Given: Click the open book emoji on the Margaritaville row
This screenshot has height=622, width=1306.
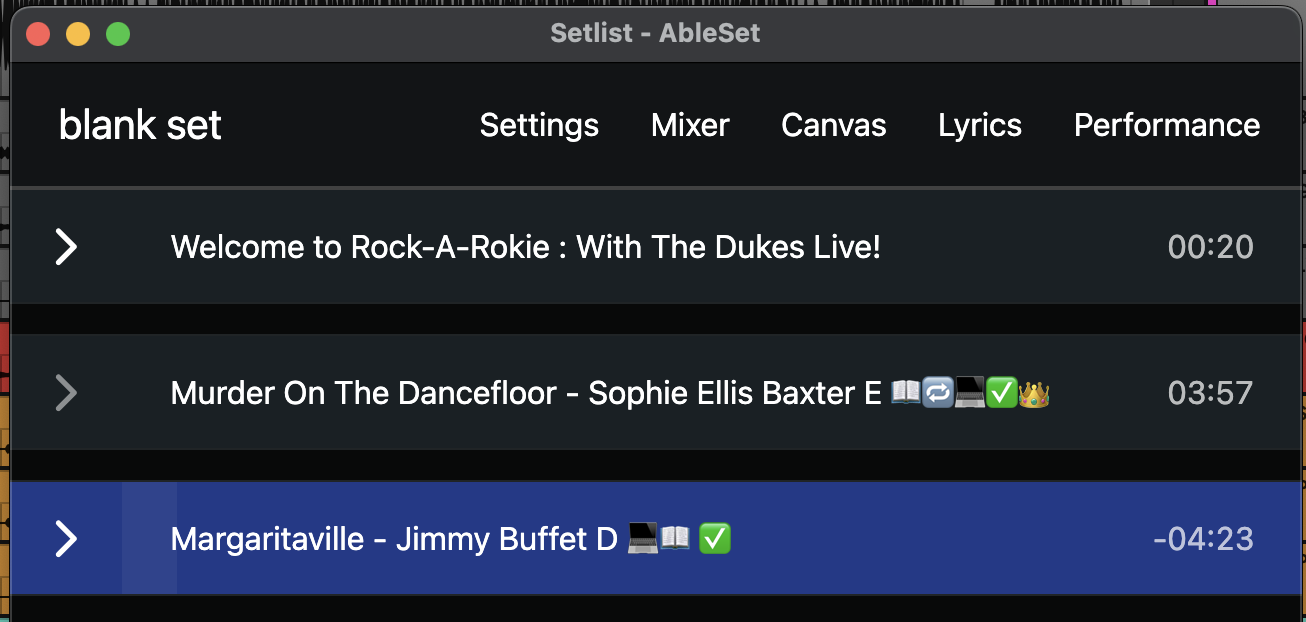Looking at the screenshot, I should 675,540.
